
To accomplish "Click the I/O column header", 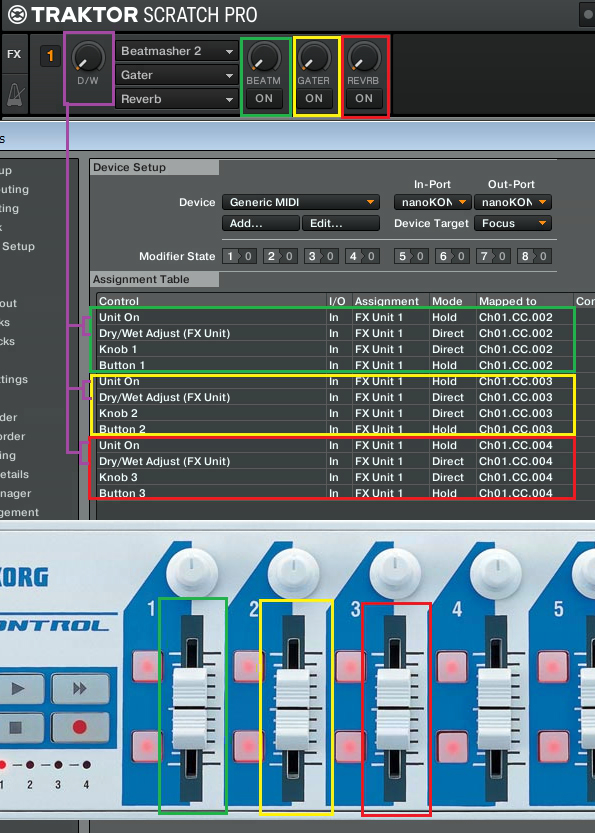I will pyautogui.click(x=338, y=301).
